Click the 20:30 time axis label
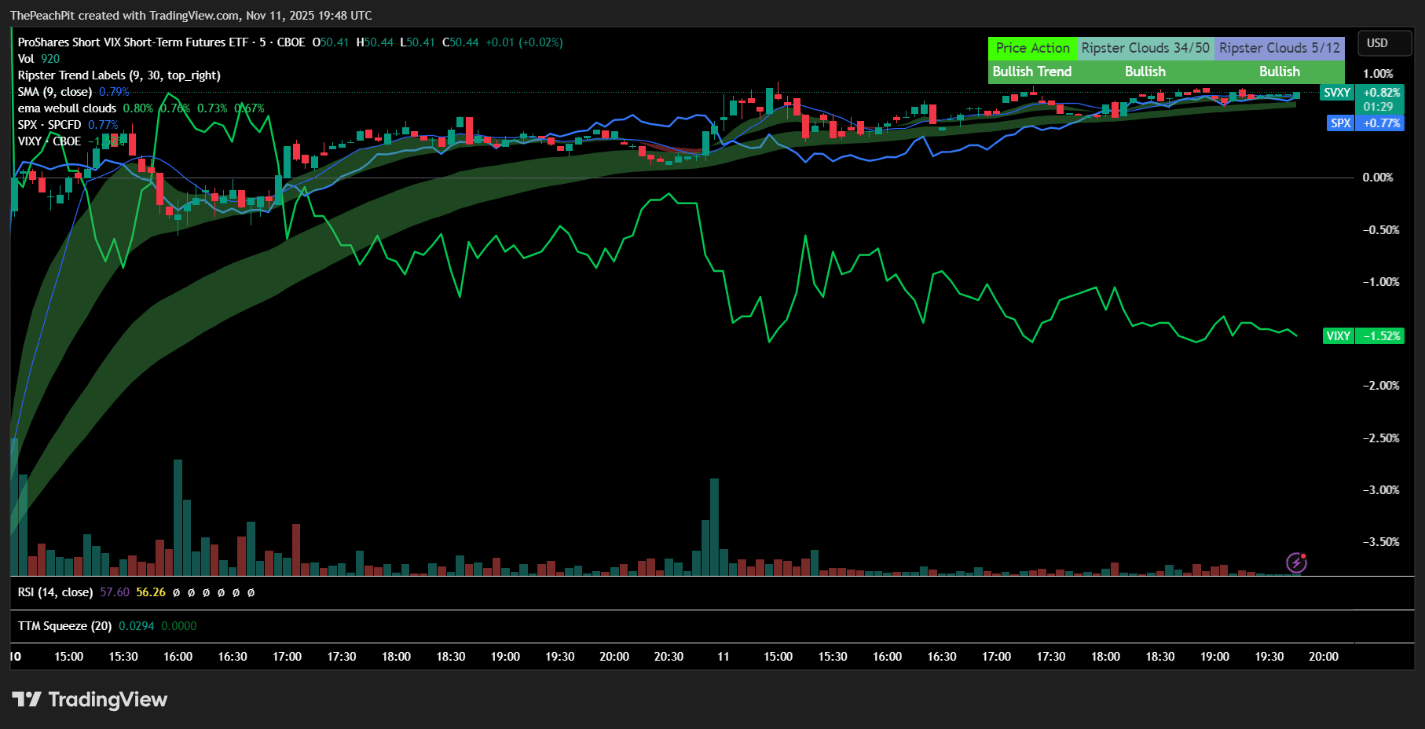Image resolution: width=1425 pixels, height=729 pixels. (668, 656)
